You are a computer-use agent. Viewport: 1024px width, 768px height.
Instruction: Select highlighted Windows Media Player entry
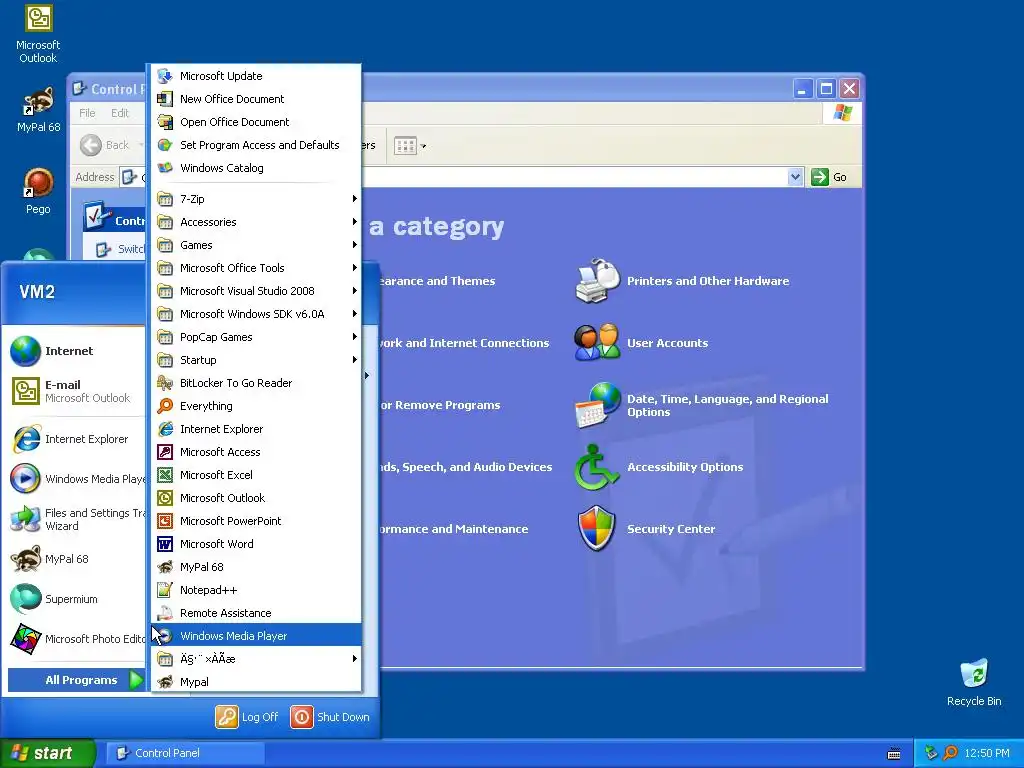pyautogui.click(x=256, y=635)
